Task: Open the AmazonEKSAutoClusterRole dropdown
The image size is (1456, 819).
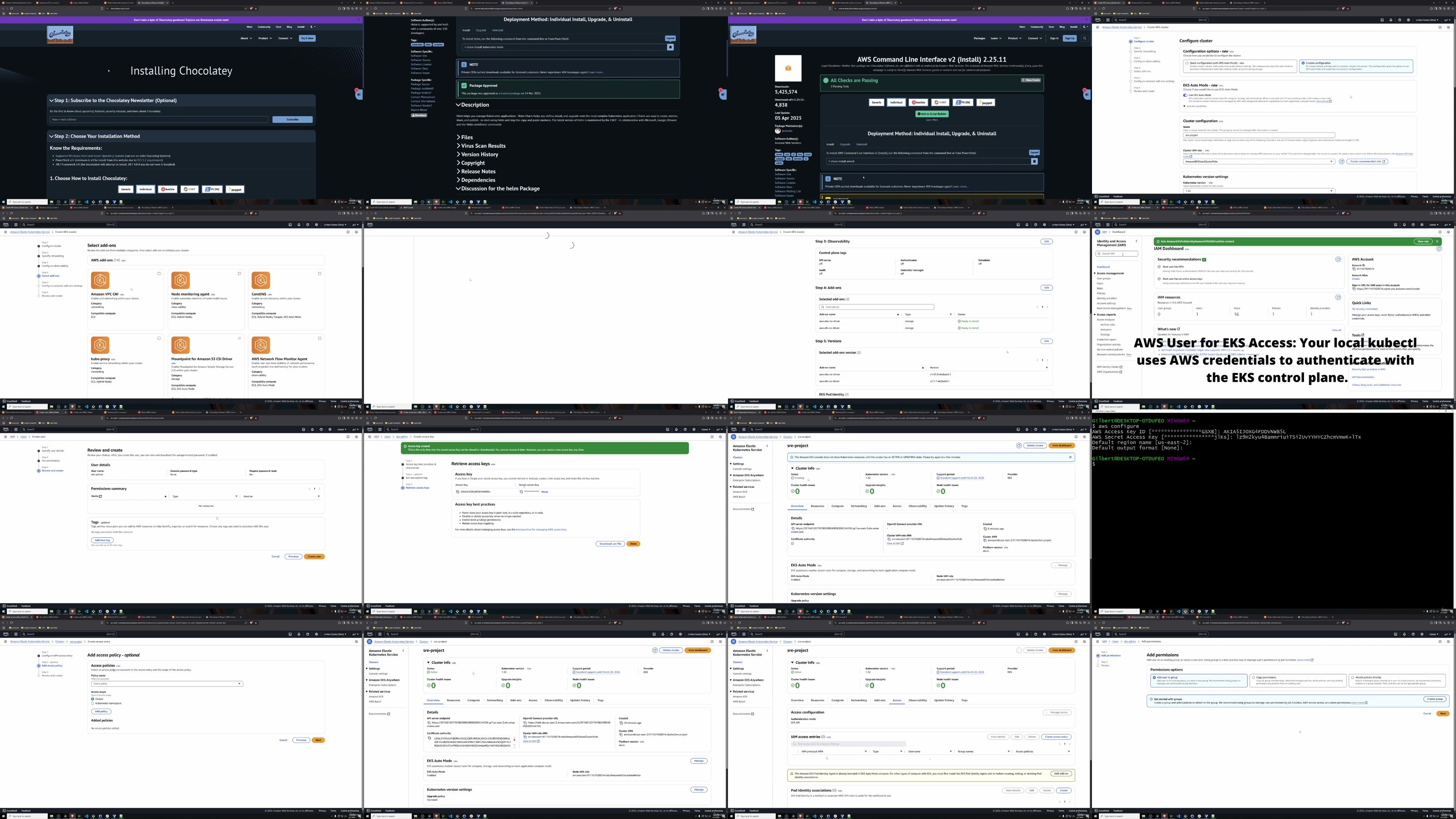Action: pos(1259,162)
